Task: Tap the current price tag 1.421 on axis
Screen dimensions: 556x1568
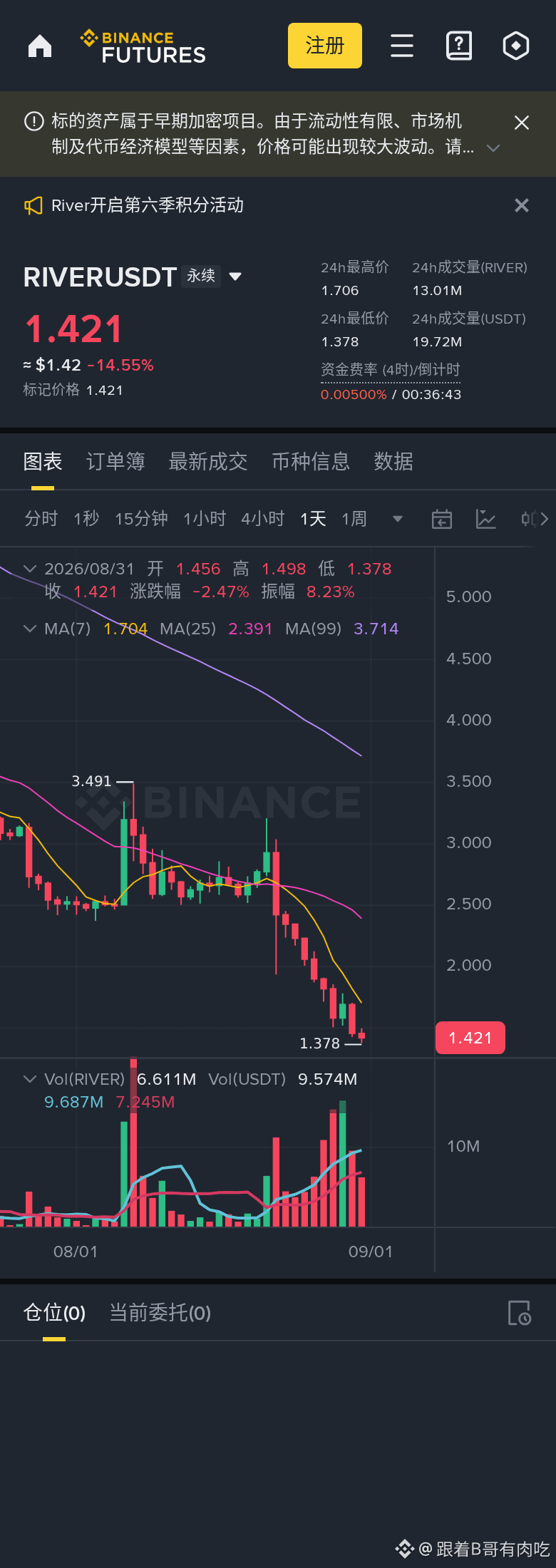Action: (x=470, y=1038)
